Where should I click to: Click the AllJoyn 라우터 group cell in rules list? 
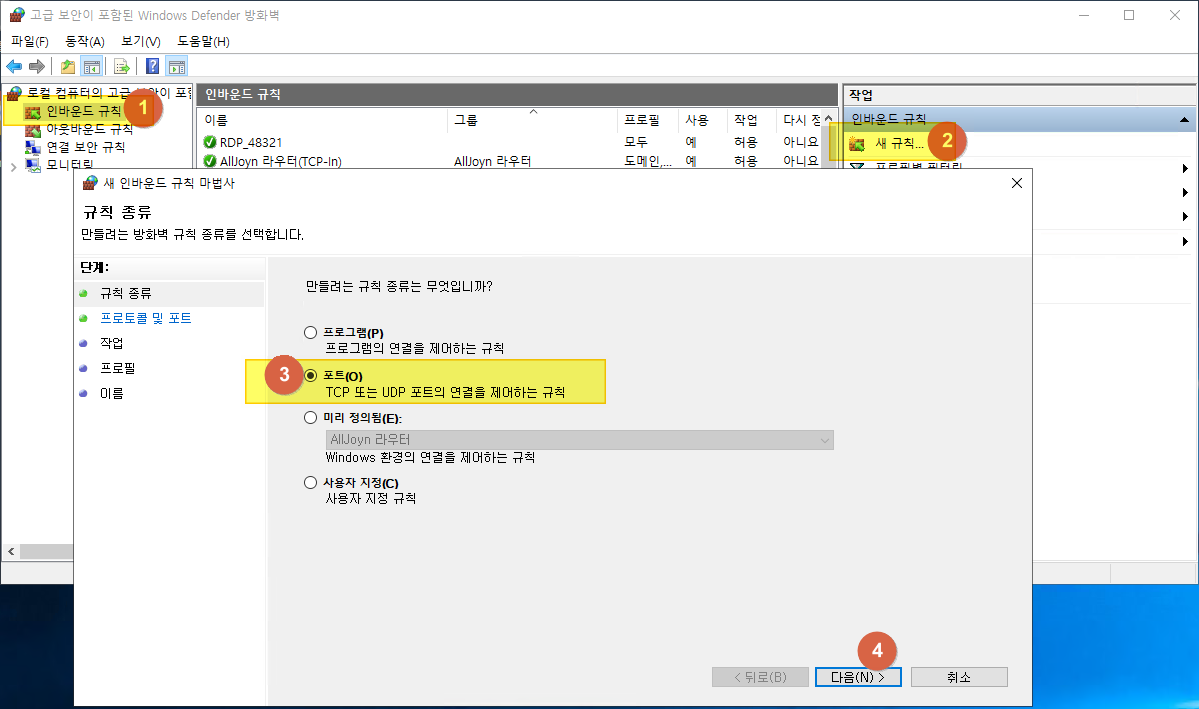tap(492, 161)
